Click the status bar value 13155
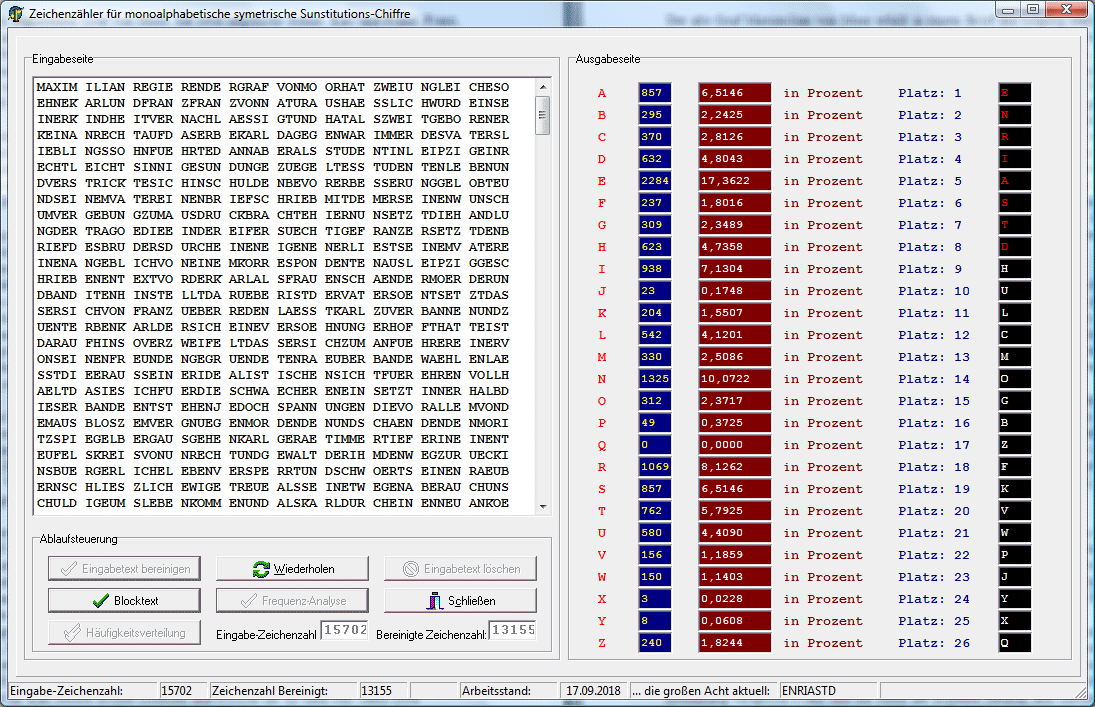This screenshot has width=1095, height=707. [376, 691]
